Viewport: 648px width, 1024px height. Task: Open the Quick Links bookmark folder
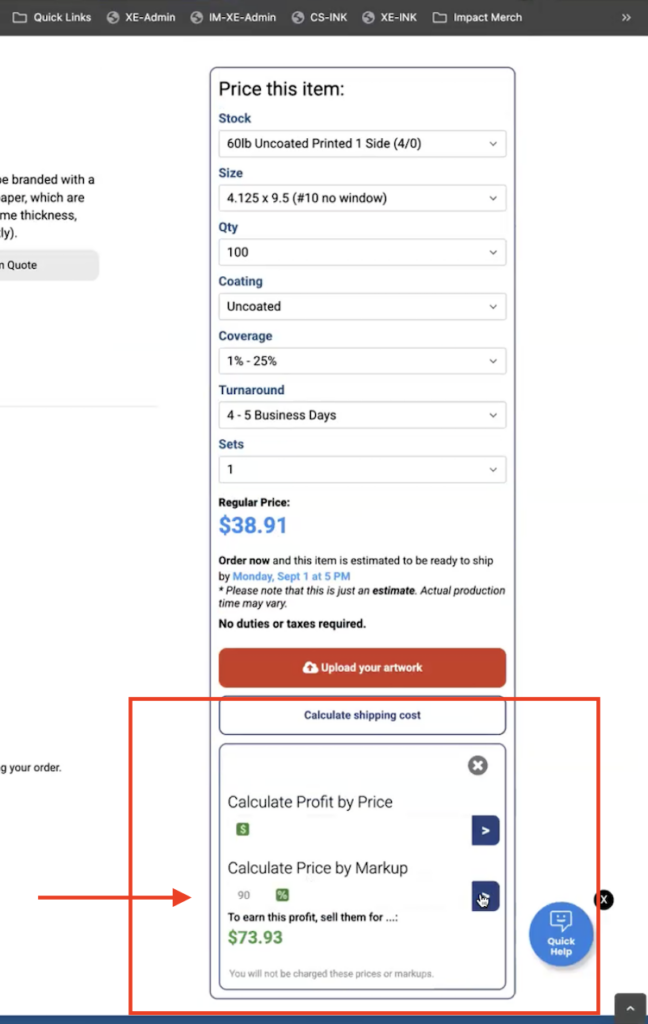[52, 17]
